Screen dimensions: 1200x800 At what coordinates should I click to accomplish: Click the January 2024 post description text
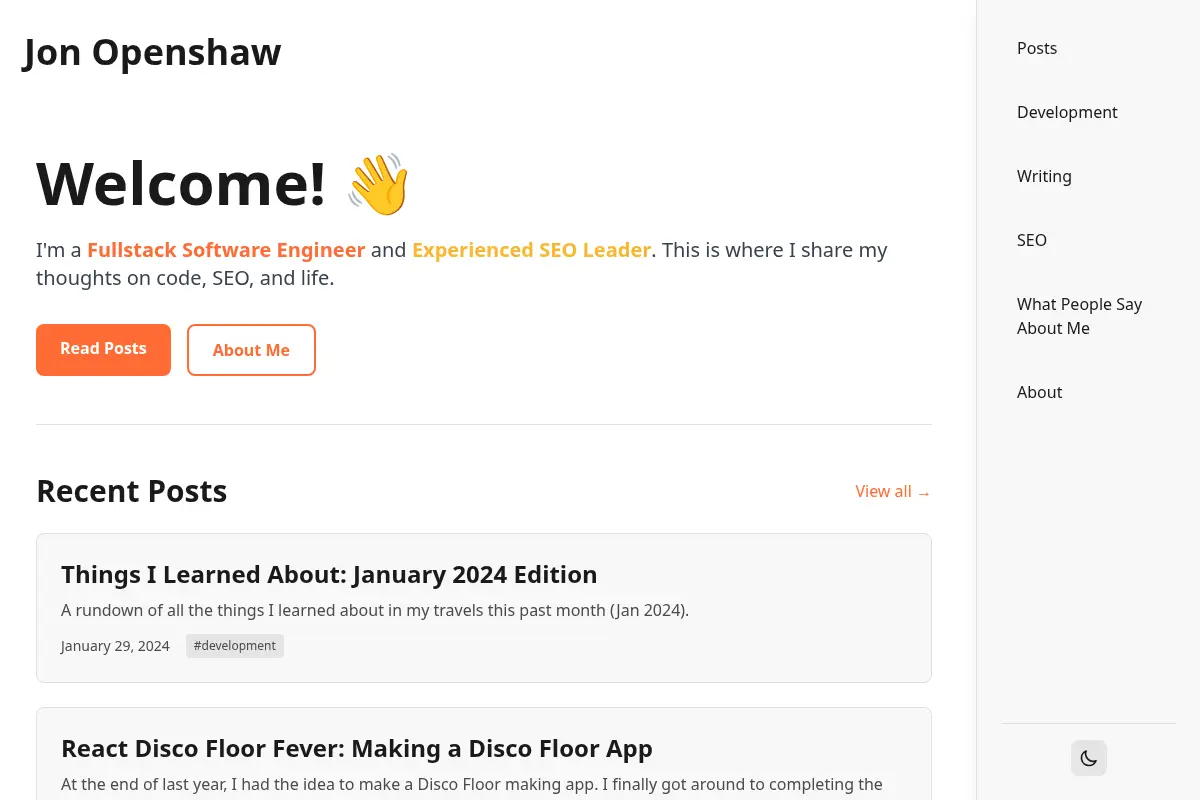[x=375, y=610]
